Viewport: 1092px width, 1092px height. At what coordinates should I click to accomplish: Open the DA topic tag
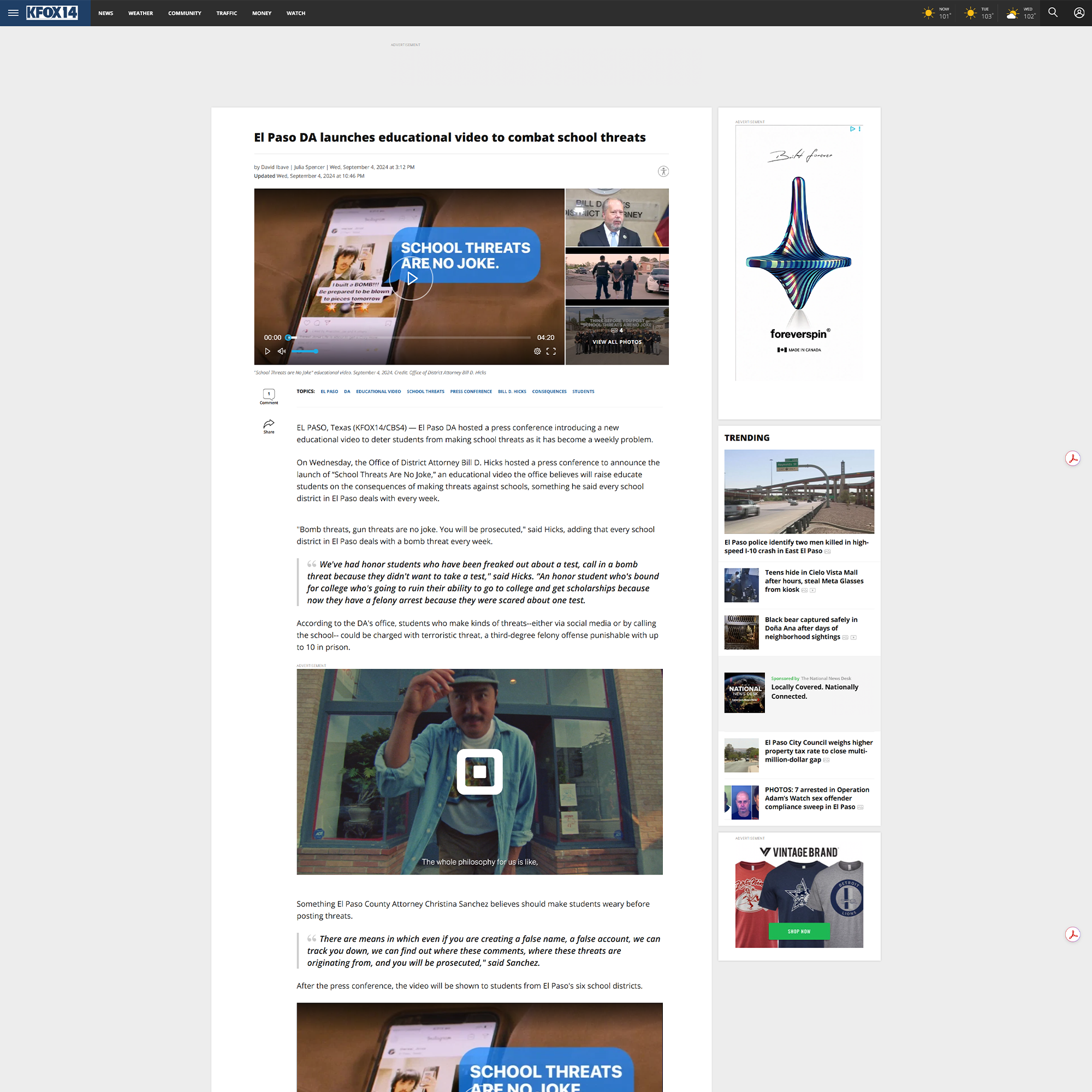click(347, 391)
